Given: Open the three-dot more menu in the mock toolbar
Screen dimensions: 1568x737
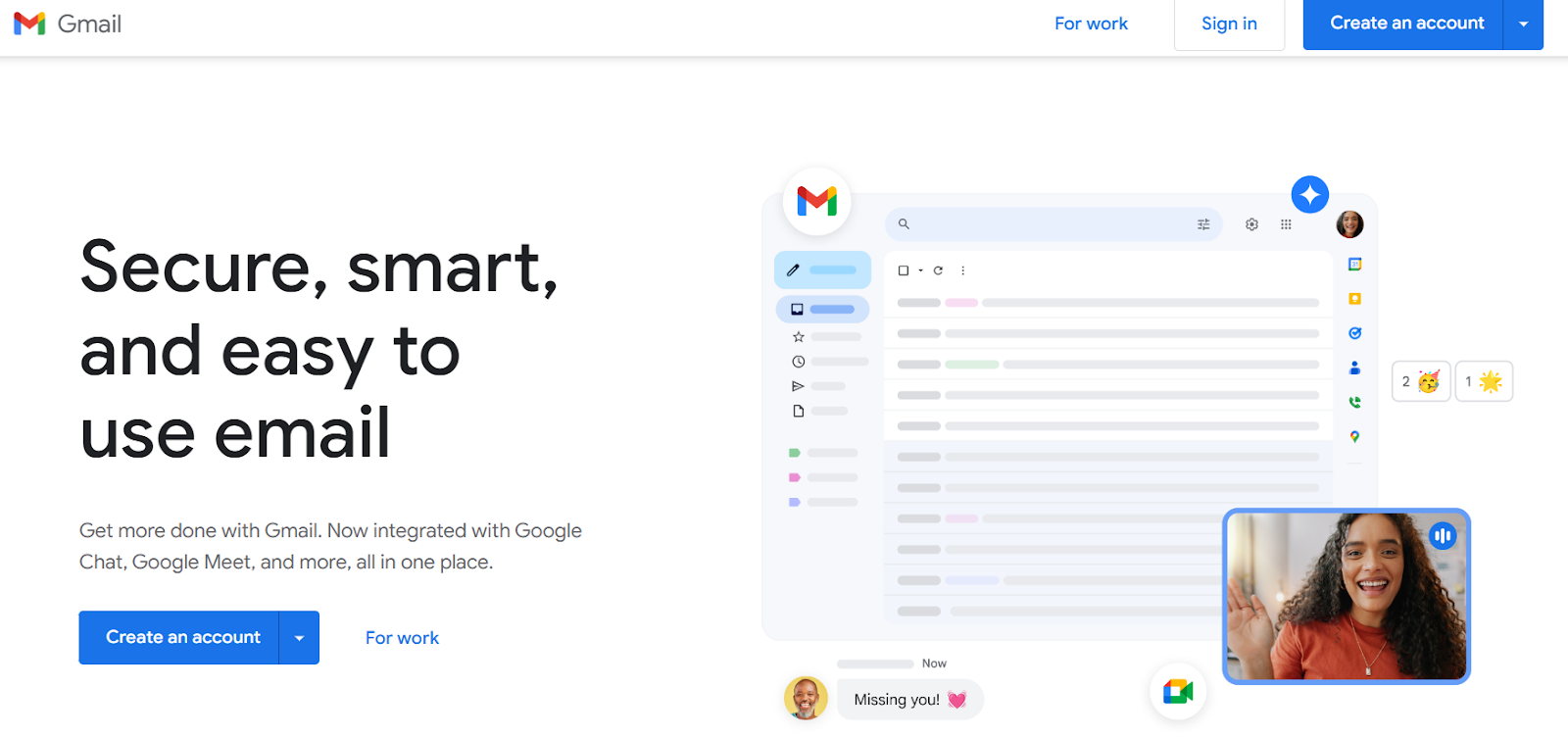Looking at the screenshot, I should coord(962,270).
